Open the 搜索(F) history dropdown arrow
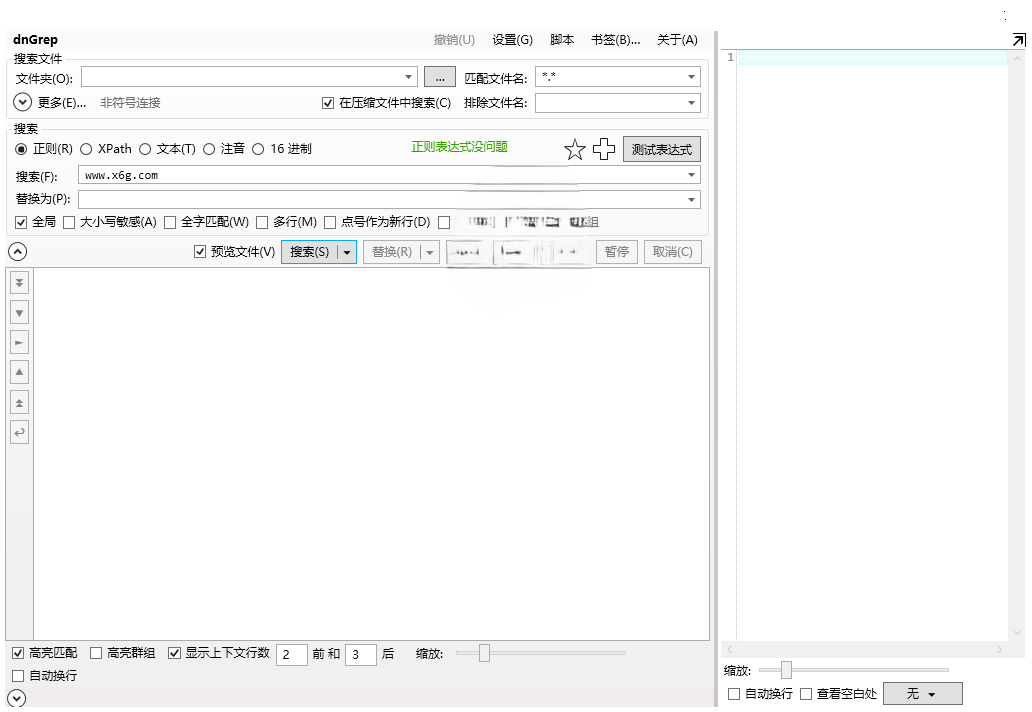The image size is (1032, 712). [691, 175]
